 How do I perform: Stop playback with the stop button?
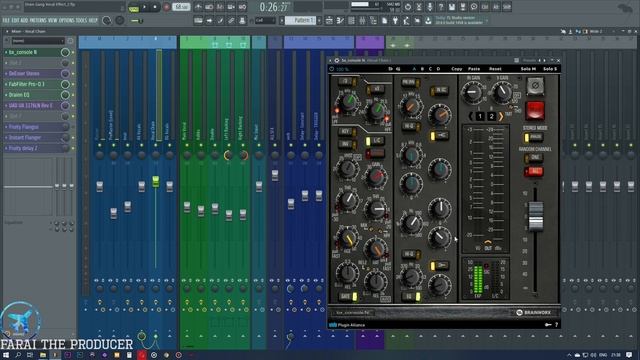tap(155, 7)
